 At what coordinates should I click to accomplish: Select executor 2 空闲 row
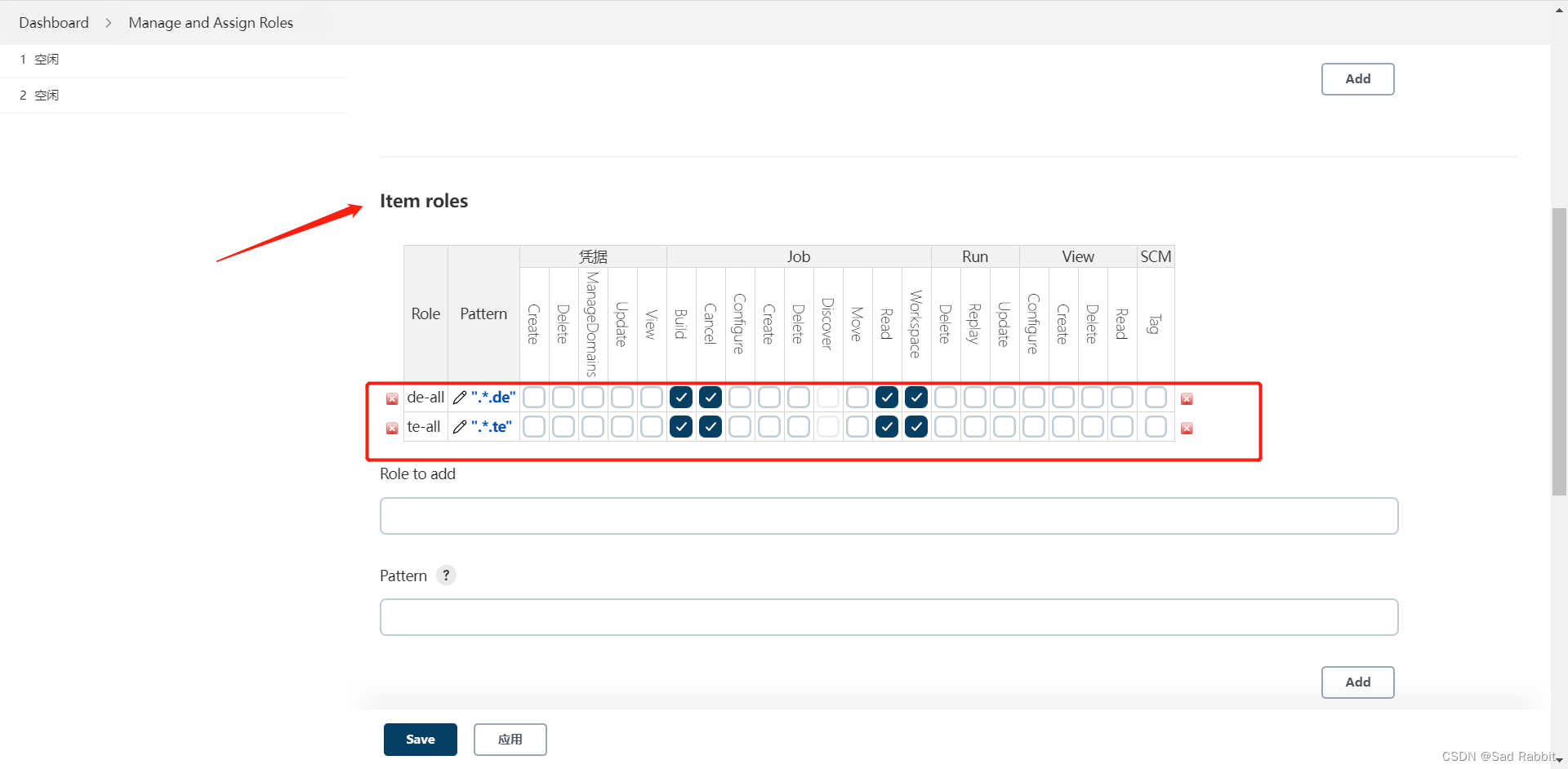[173, 96]
